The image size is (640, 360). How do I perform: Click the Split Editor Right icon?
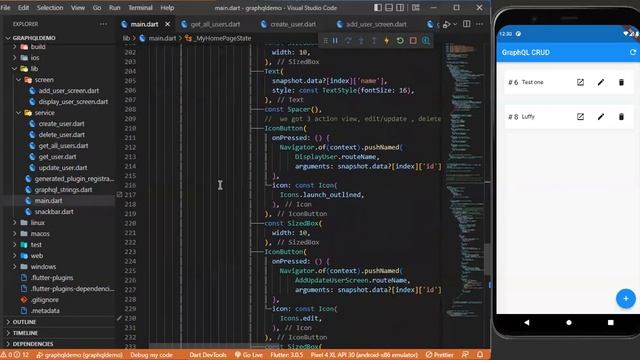467,24
